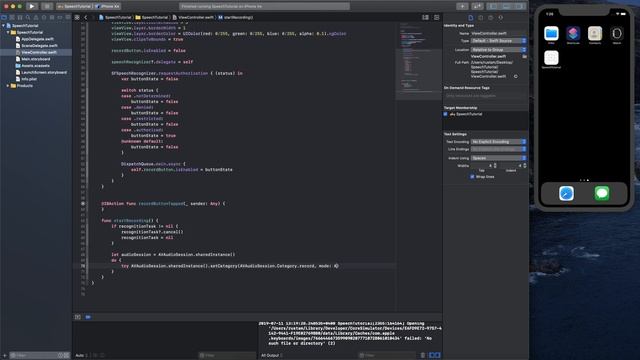
Task: Open the related items grid icon
Action: [x=77, y=18]
